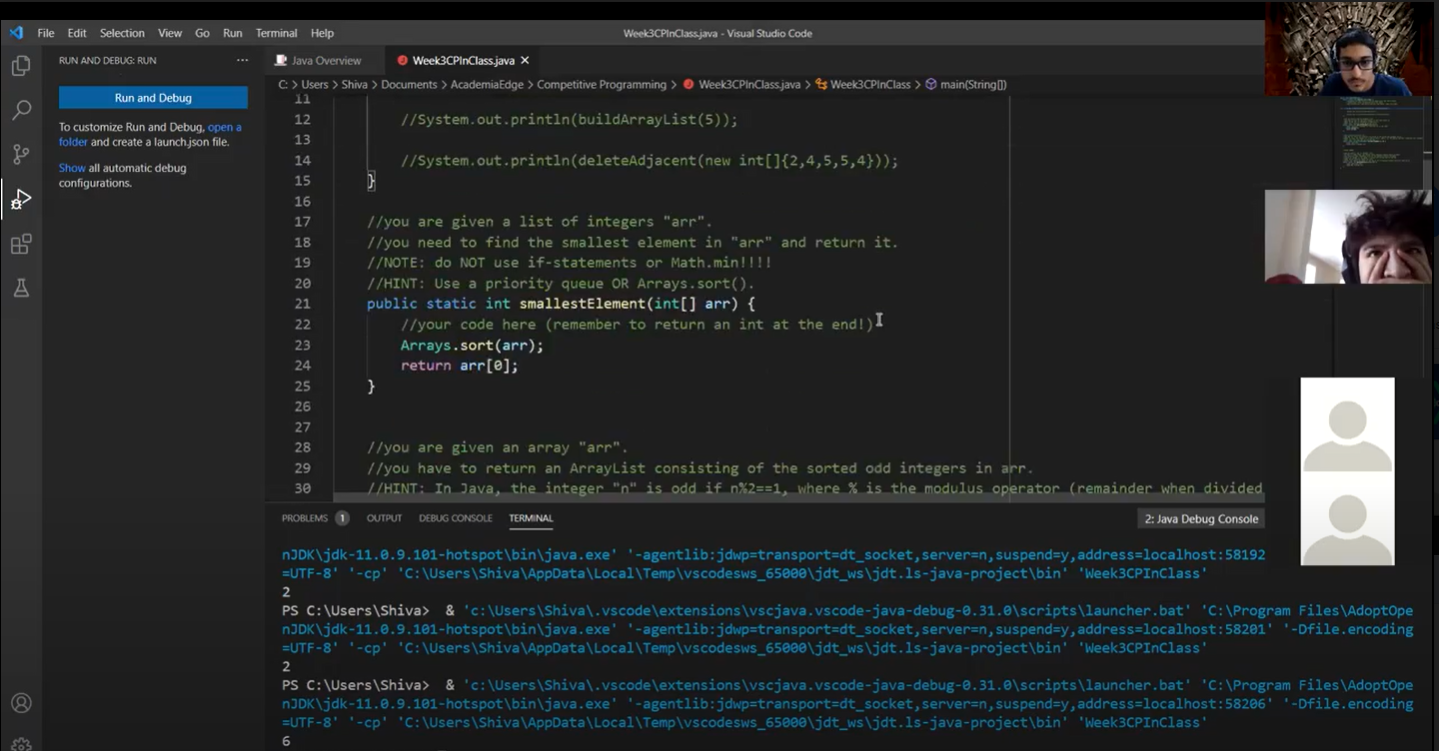Switch to the Debug Console tab
Screen dimensions: 1439x751
click(x=455, y=518)
